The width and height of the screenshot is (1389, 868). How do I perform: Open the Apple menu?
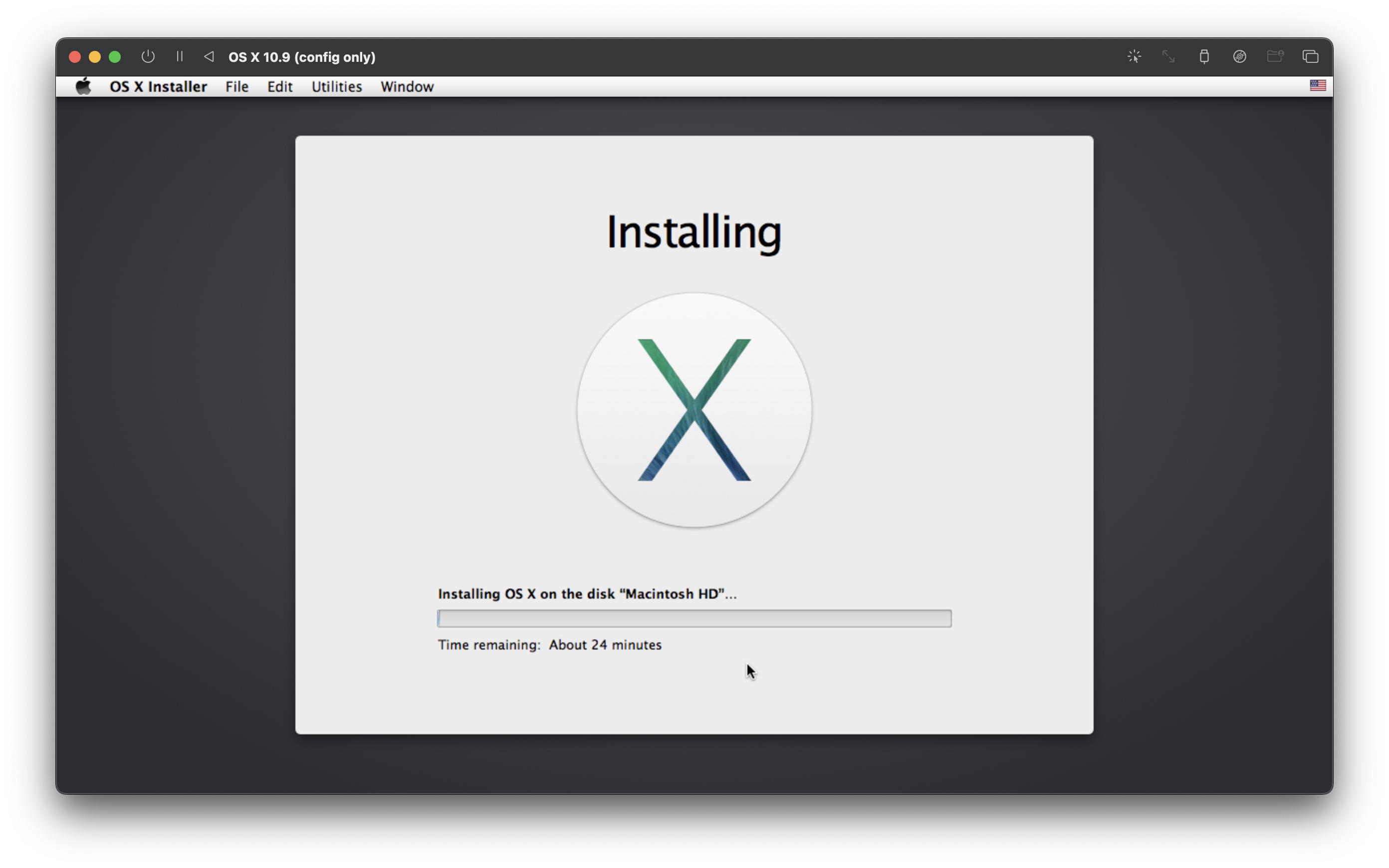pyautogui.click(x=84, y=87)
